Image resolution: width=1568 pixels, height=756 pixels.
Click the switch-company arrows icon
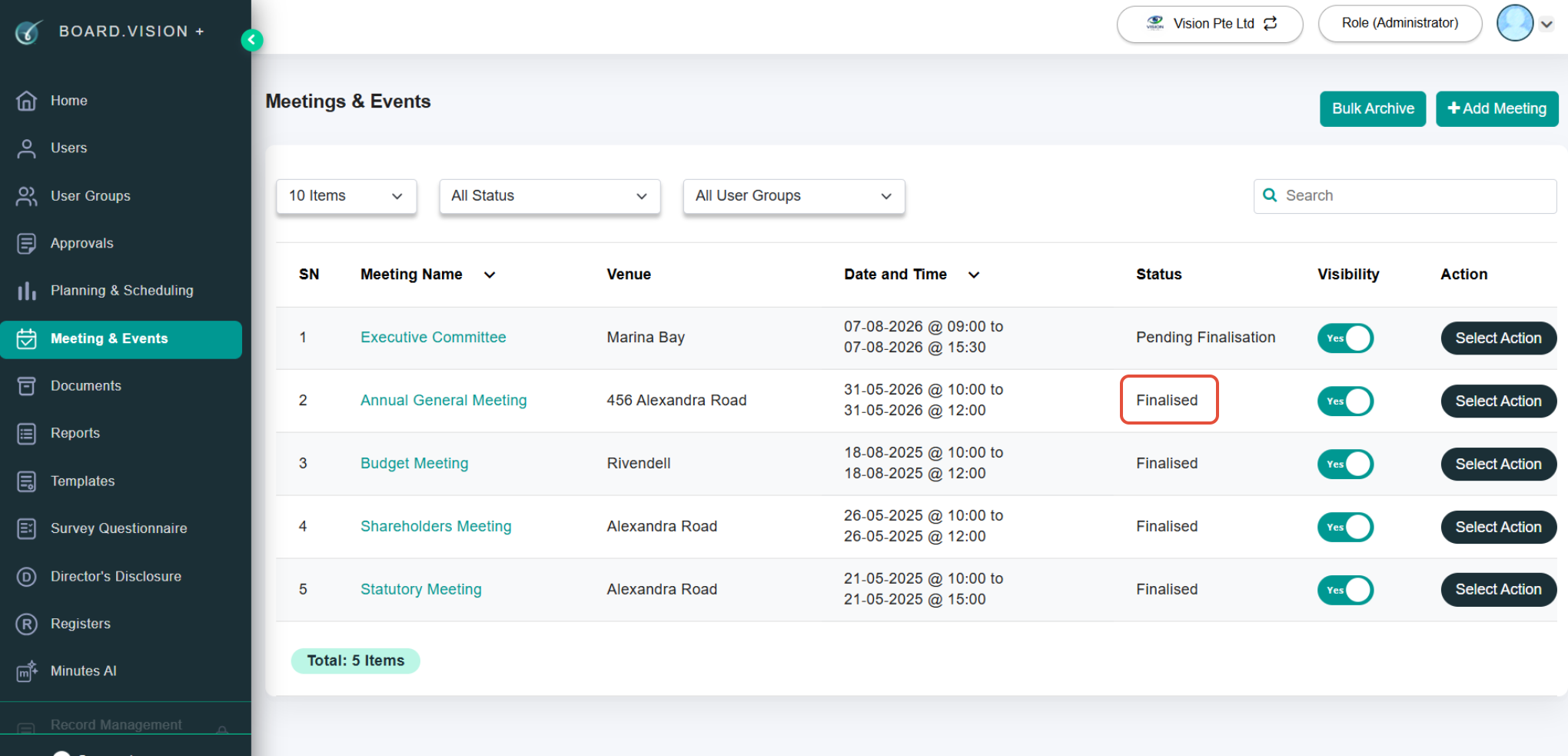coord(1271,23)
